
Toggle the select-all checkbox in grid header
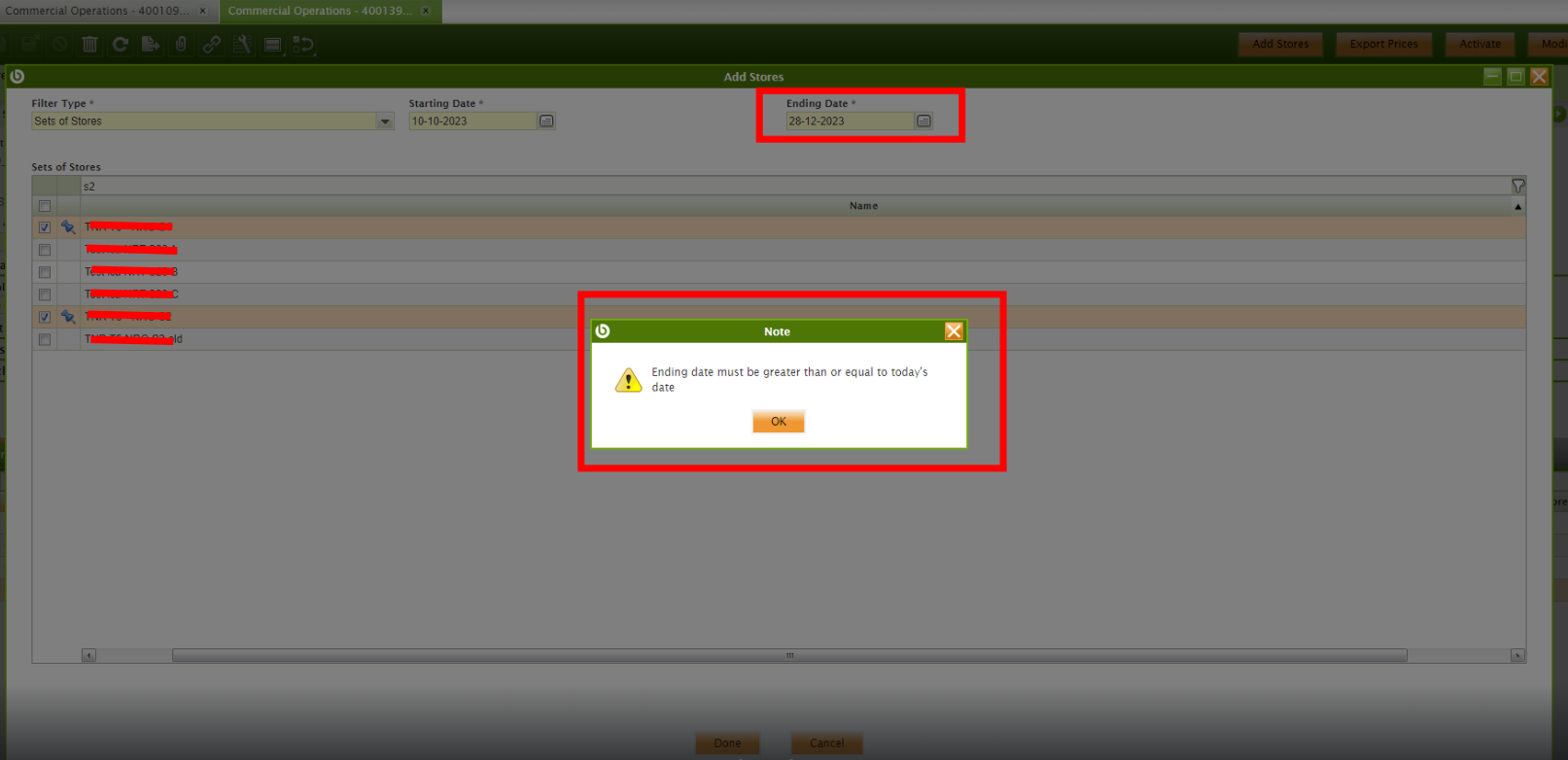[x=45, y=206]
